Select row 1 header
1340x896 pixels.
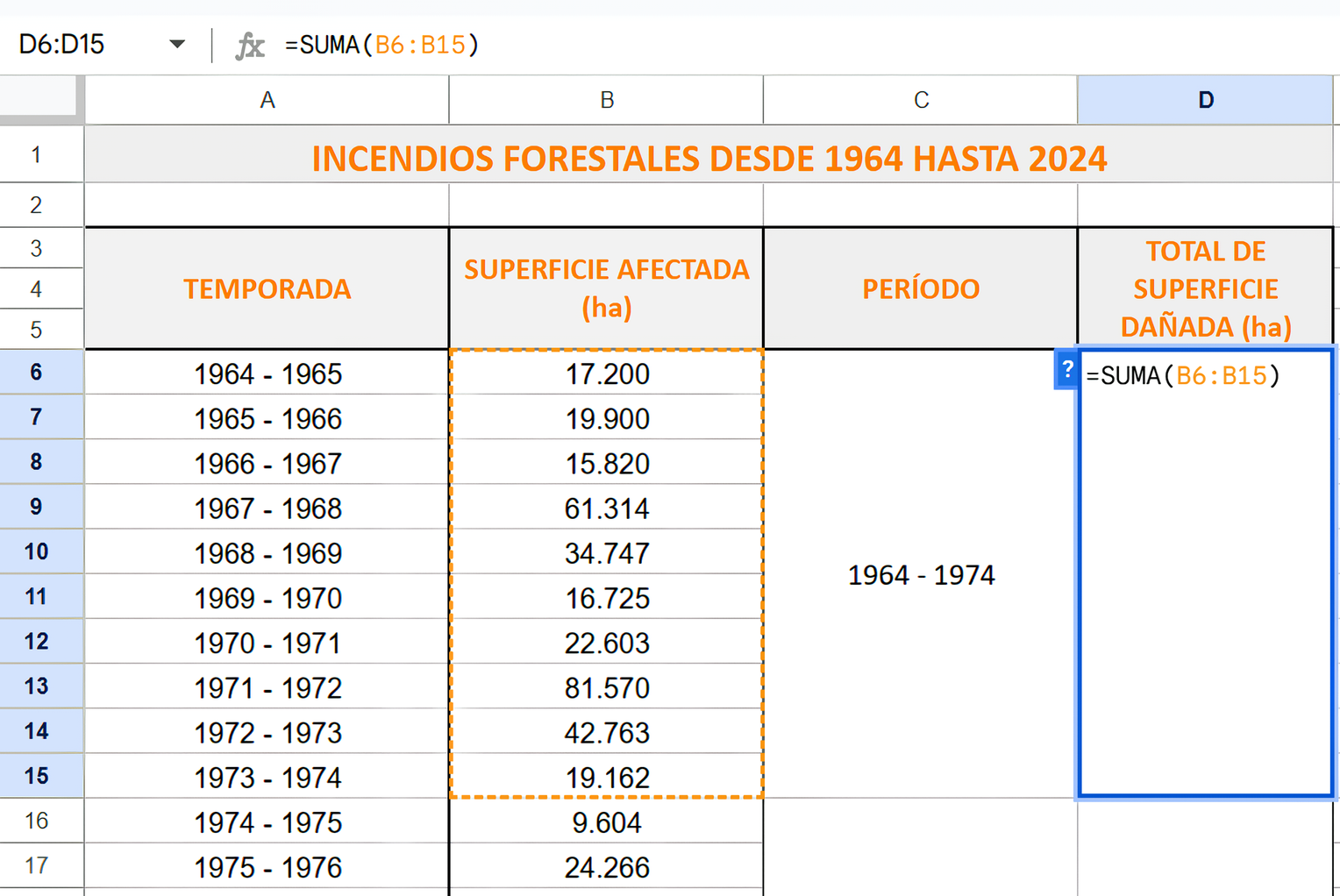click(x=37, y=155)
